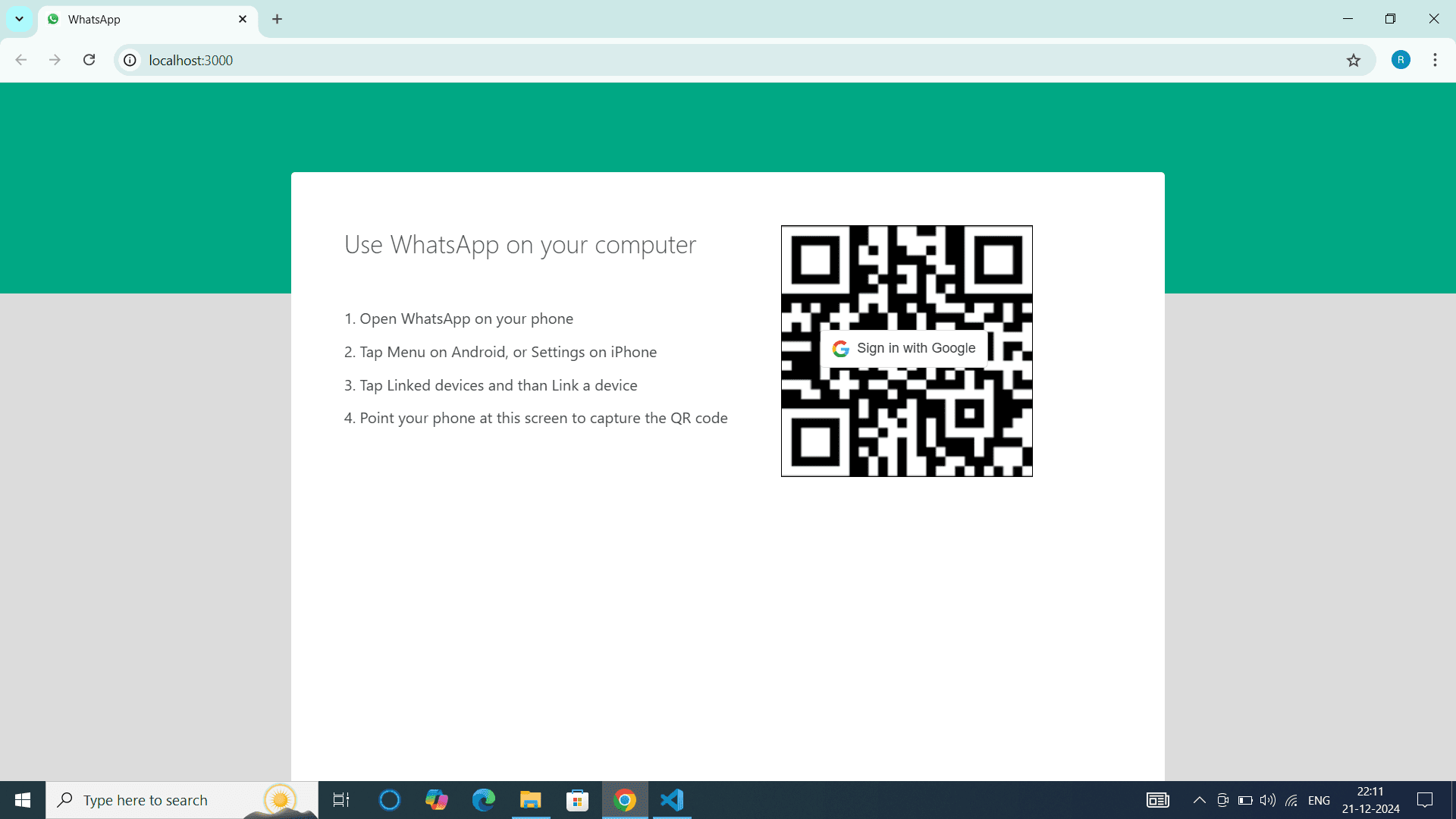Open the notification center icon

click(x=1425, y=800)
